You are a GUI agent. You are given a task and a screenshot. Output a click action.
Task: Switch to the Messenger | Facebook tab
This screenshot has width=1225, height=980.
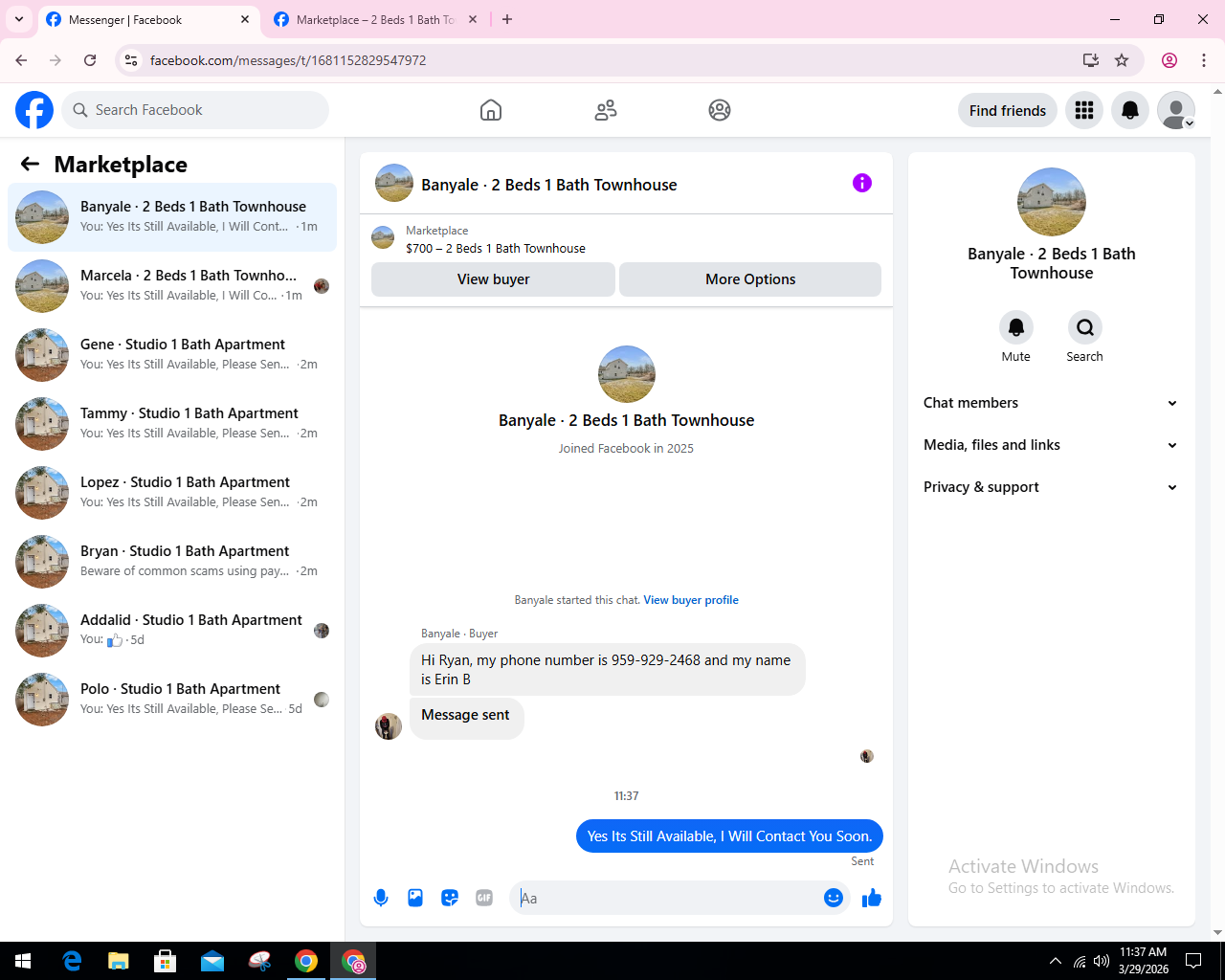148,20
